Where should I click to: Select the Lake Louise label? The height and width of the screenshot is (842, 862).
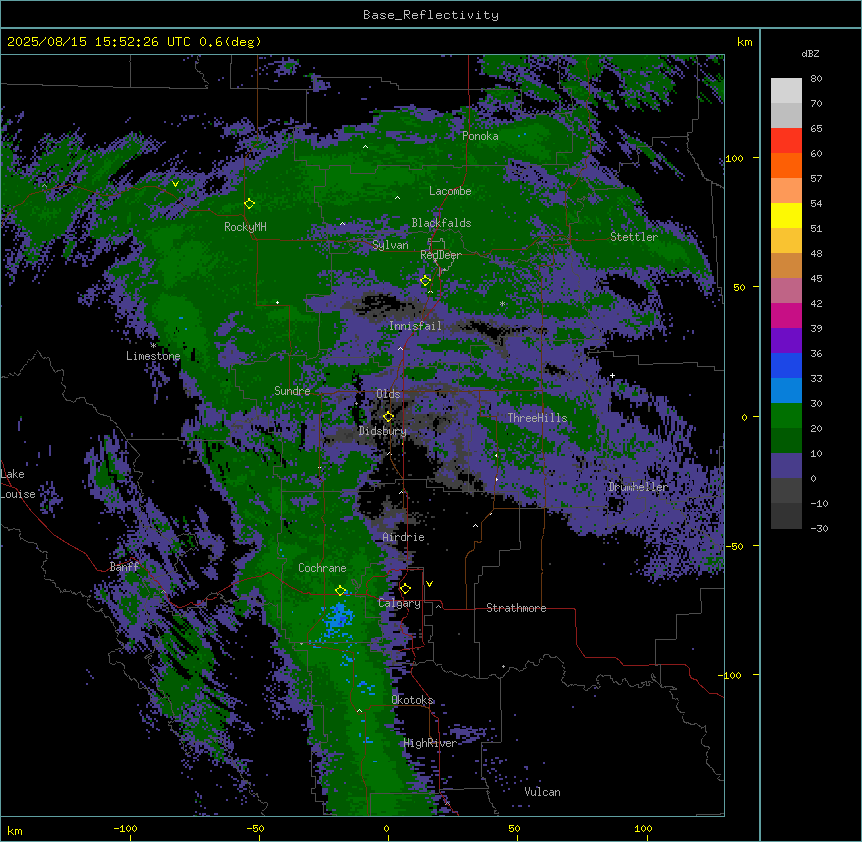click(x=18, y=484)
